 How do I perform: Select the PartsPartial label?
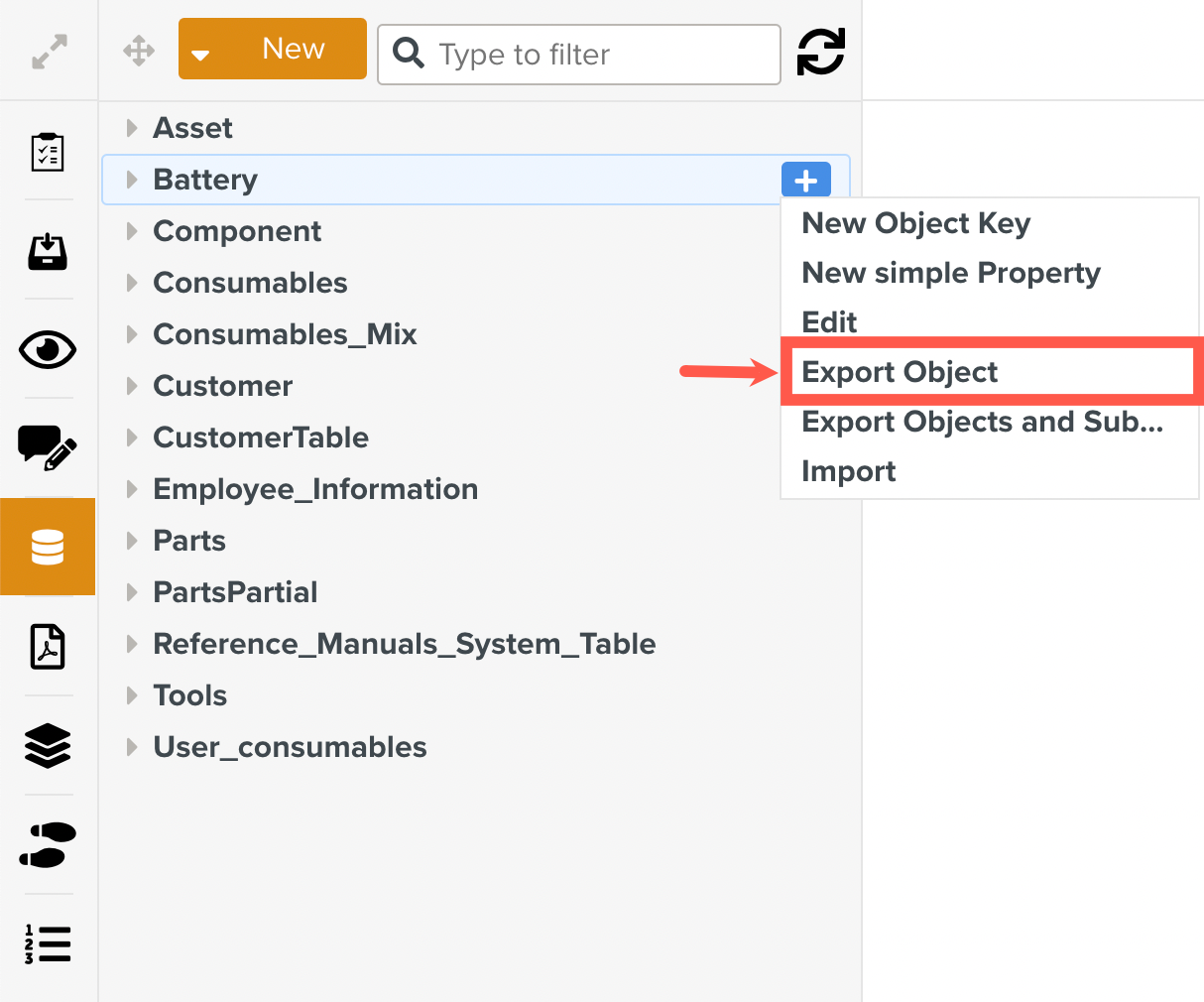coord(235,592)
